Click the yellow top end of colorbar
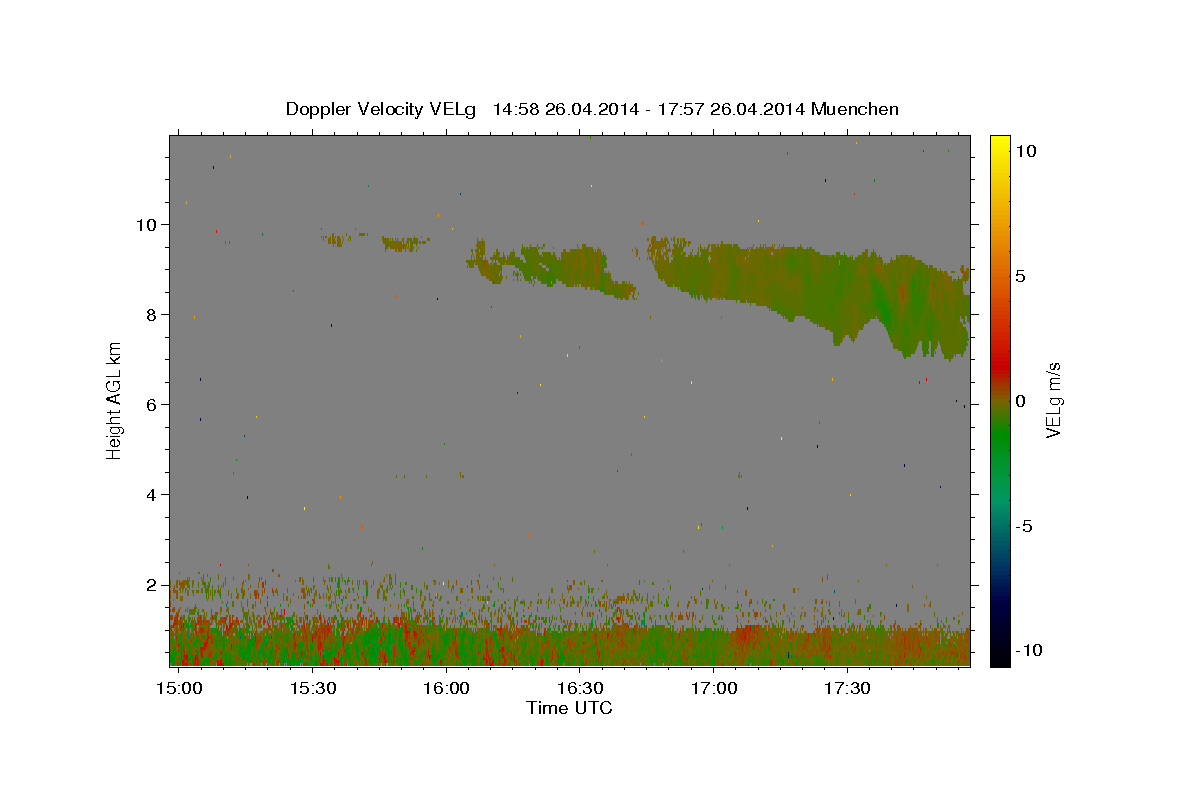Image resolution: width=1200 pixels, height=800 pixels. [1000, 145]
